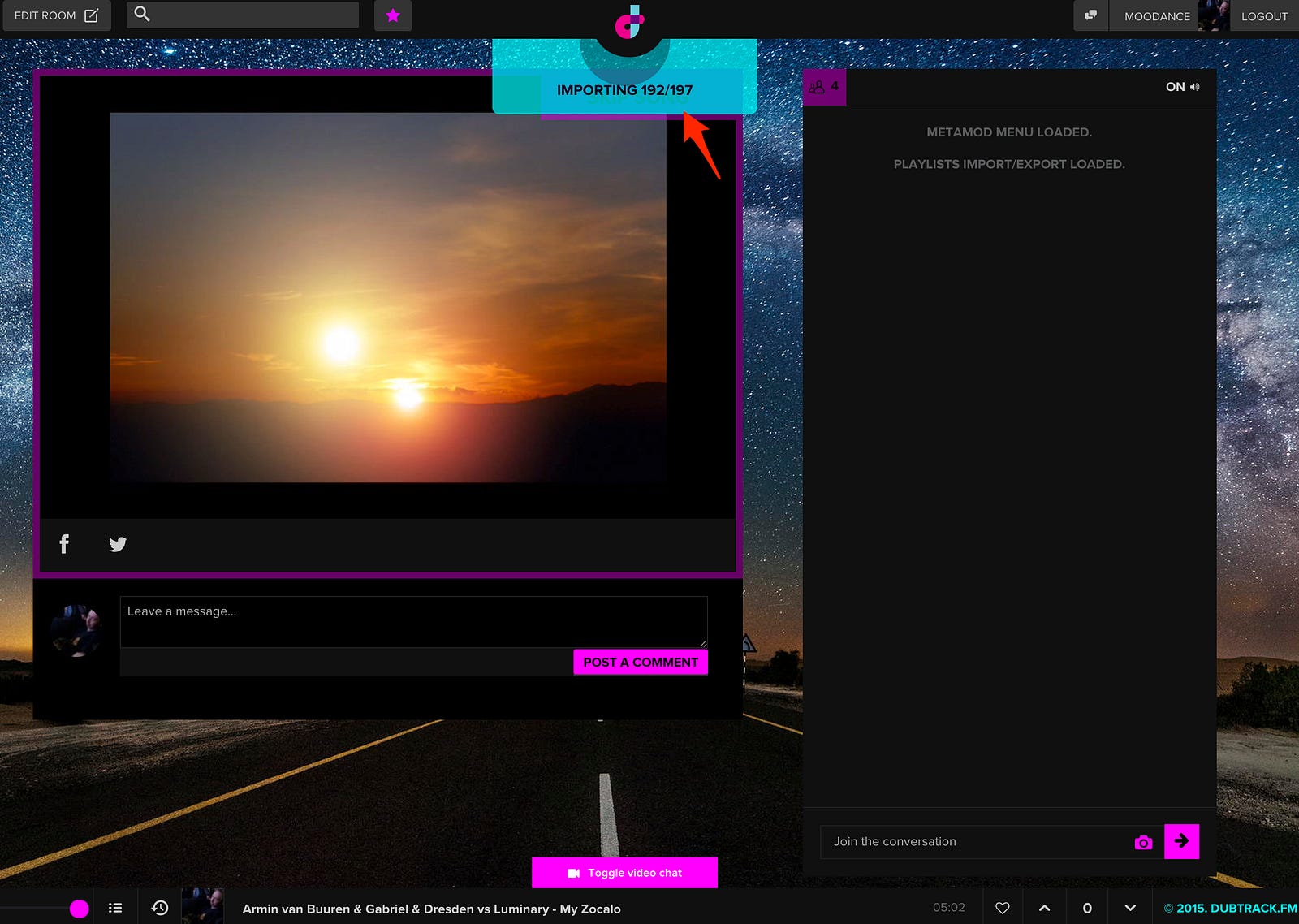The image size is (1299, 924).
Task: Open private messages chat bubble icon
Action: pos(1091,15)
